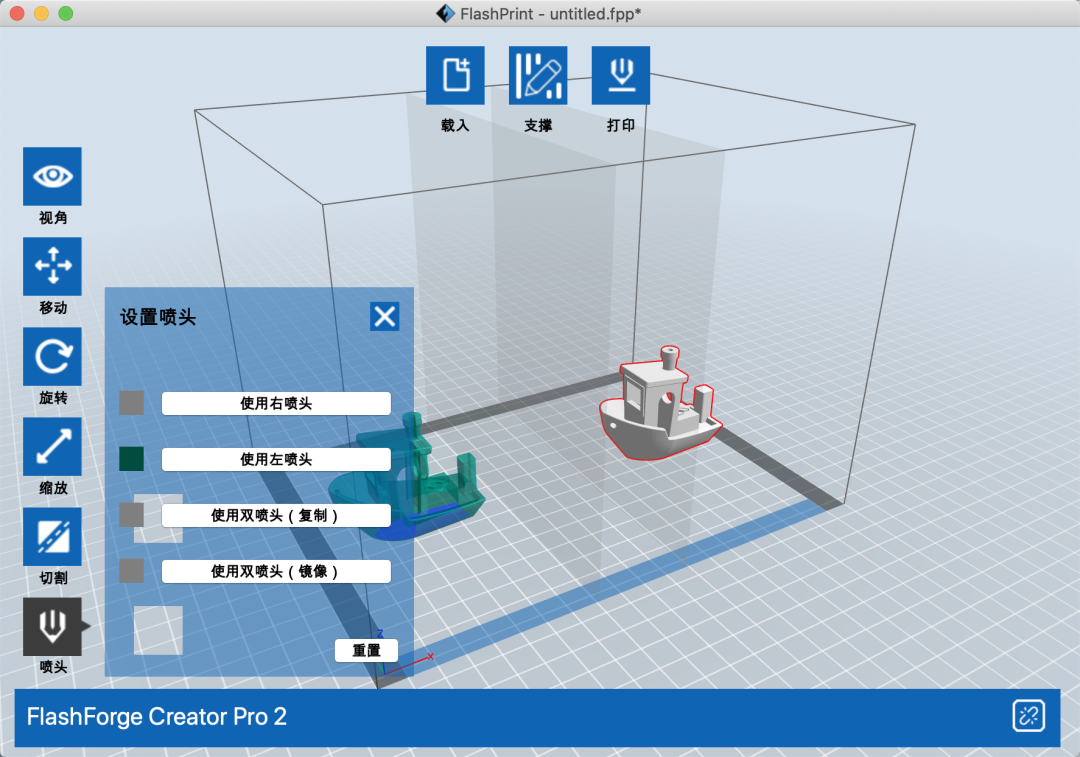Viewport: 1080px width, 757px height.
Task: Select the 缩放 (Scale) tool
Action: click(x=52, y=447)
